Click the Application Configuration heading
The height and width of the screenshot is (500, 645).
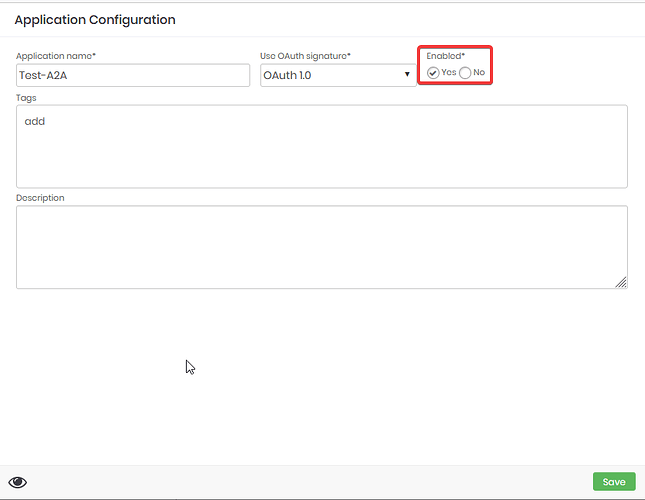click(x=95, y=20)
